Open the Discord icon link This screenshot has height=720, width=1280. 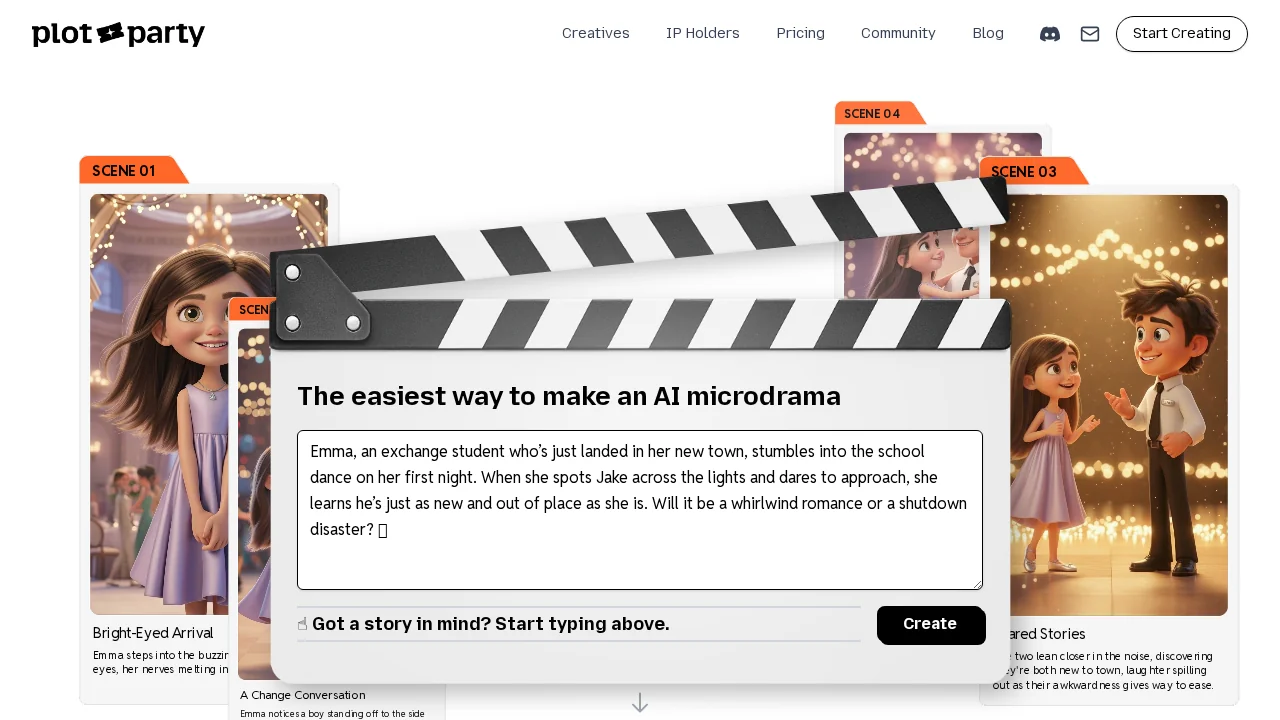coord(1050,34)
